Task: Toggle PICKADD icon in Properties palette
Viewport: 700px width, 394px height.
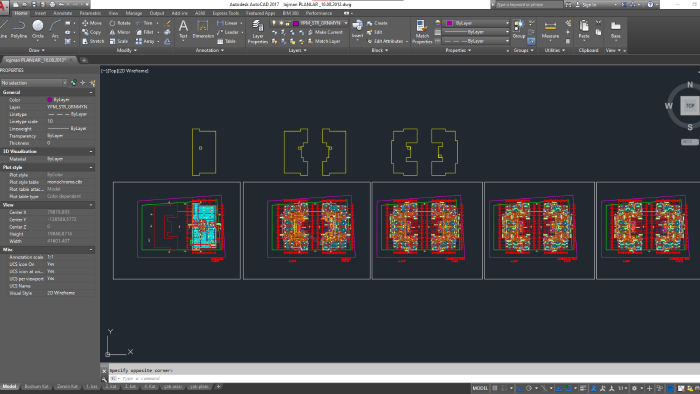Action: click(74, 83)
